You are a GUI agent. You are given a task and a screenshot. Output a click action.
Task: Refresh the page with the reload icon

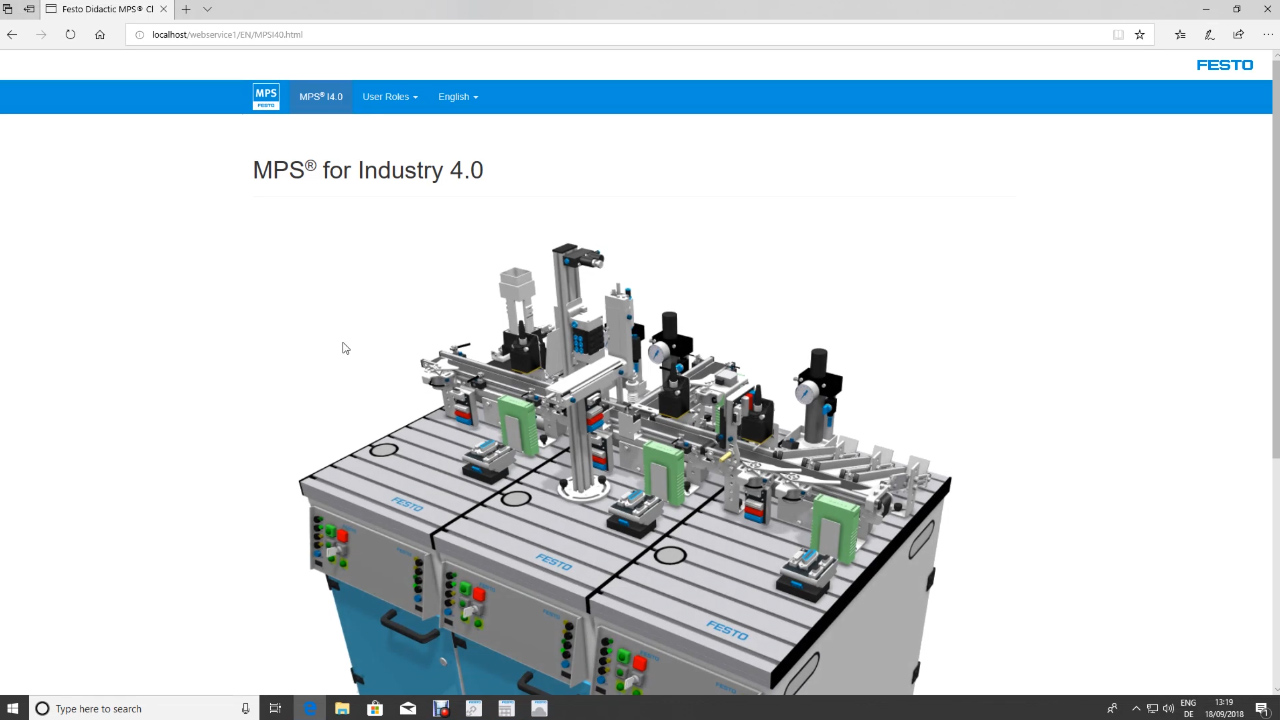pyautogui.click(x=70, y=34)
